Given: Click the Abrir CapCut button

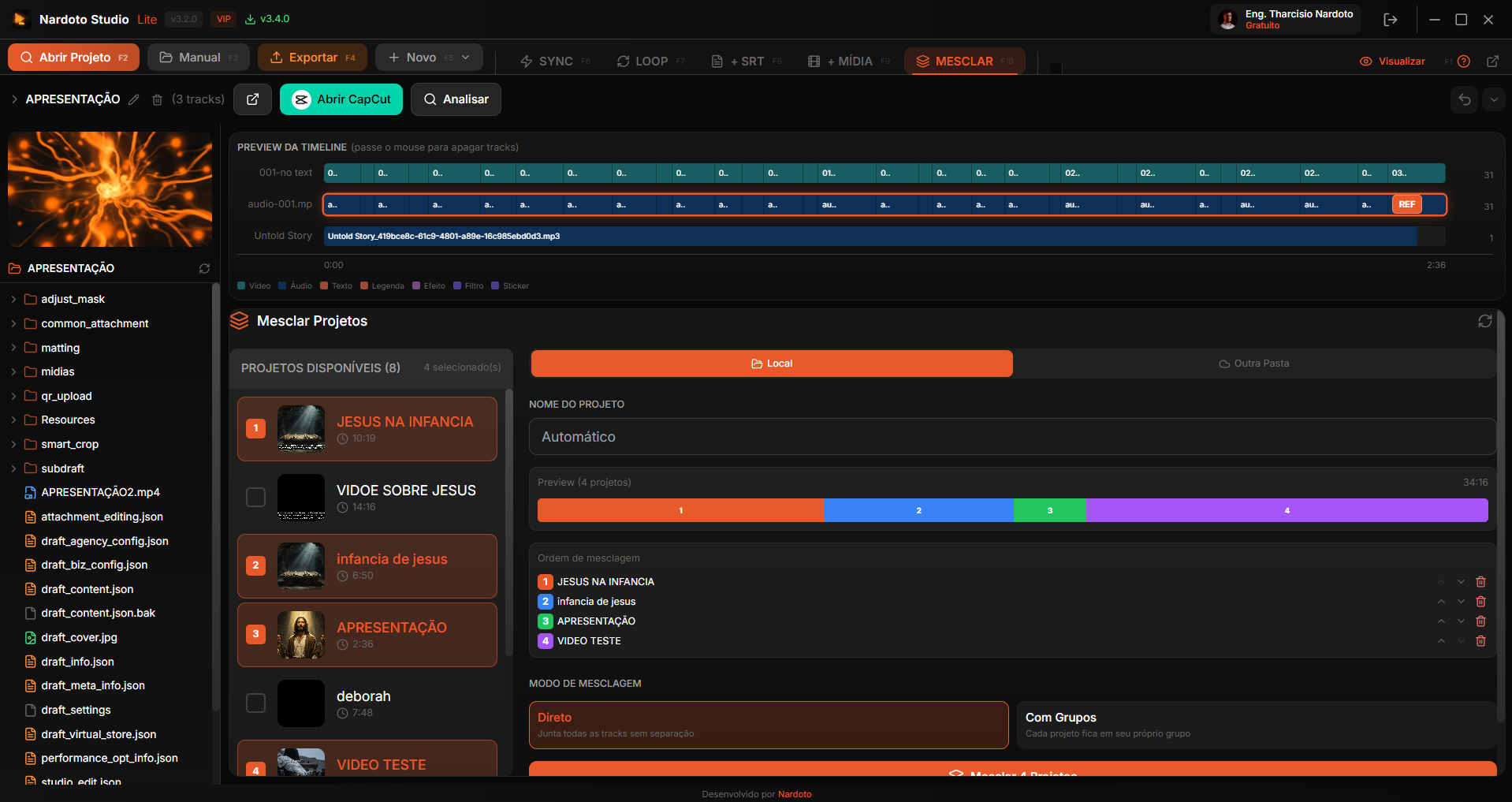Looking at the screenshot, I should point(341,99).
